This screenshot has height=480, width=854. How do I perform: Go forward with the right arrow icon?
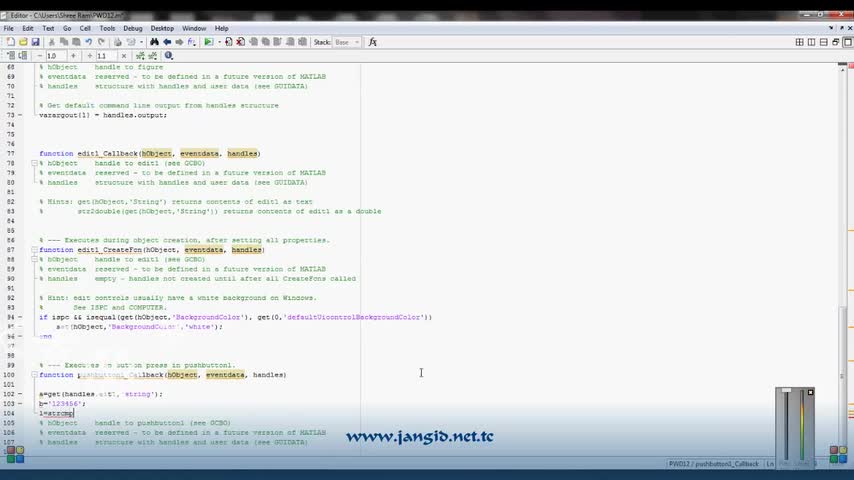(179, 42)
